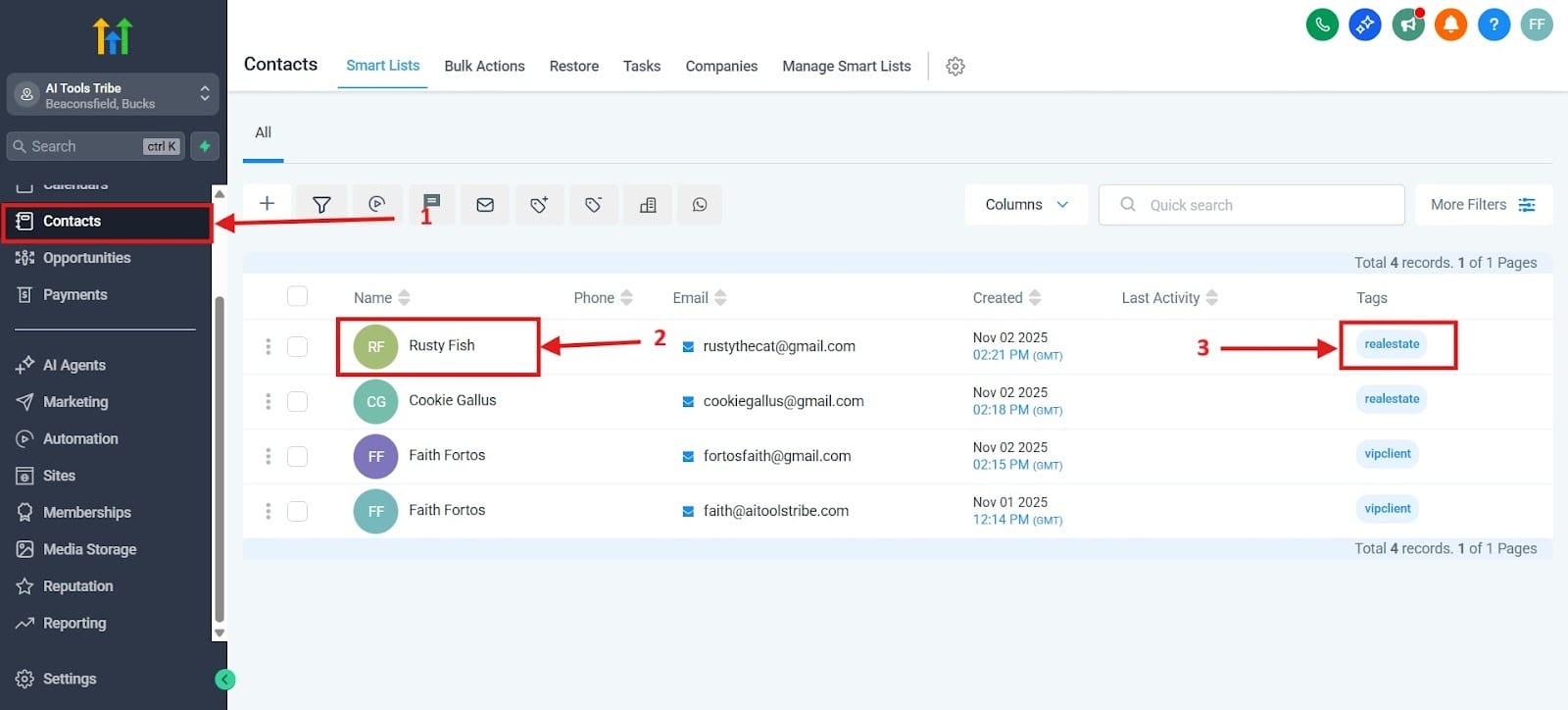Screen dimensions: 1568x710
Task: Click the sidebar scrollbar down arrow
Action: (x=220, y=634)
